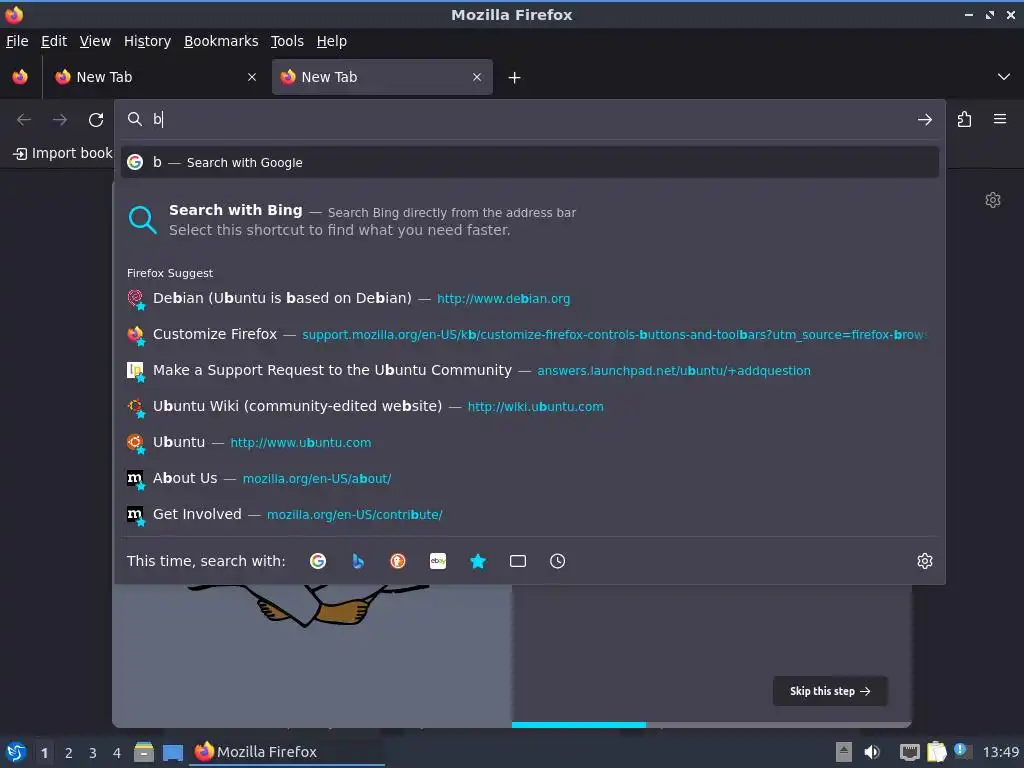Click the back navigation arrow
The height and width of the screenshot is (768, 1024).
(24, 120)
